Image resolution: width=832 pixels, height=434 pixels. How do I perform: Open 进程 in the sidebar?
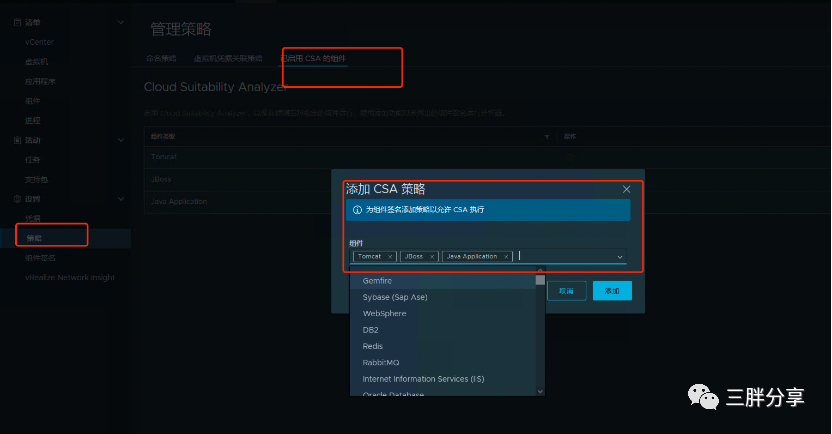(x=32, y=120)
